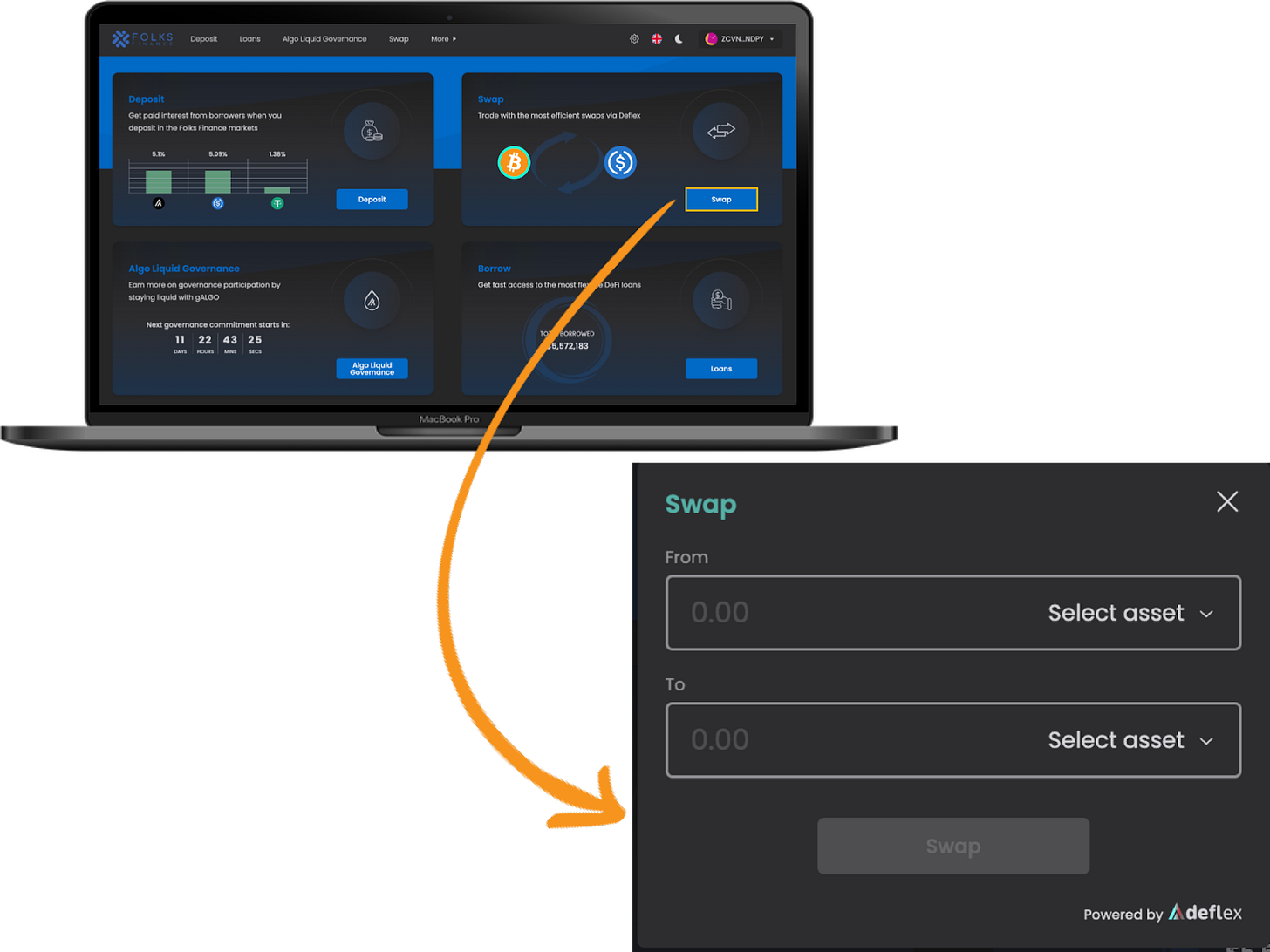Screen dimensions: 1270x952
Task: Expand the More menu
Action: pos(443,39)
